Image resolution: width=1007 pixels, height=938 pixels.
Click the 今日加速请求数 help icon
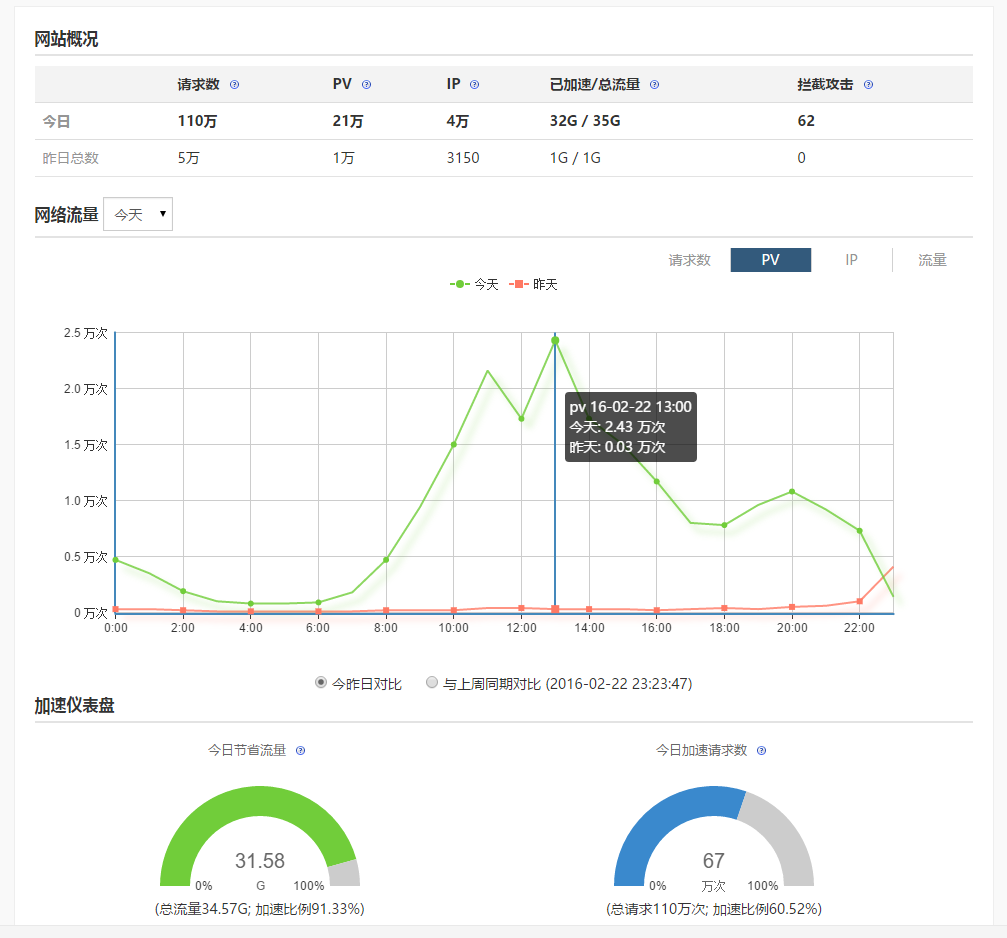(x=761, y=750)
